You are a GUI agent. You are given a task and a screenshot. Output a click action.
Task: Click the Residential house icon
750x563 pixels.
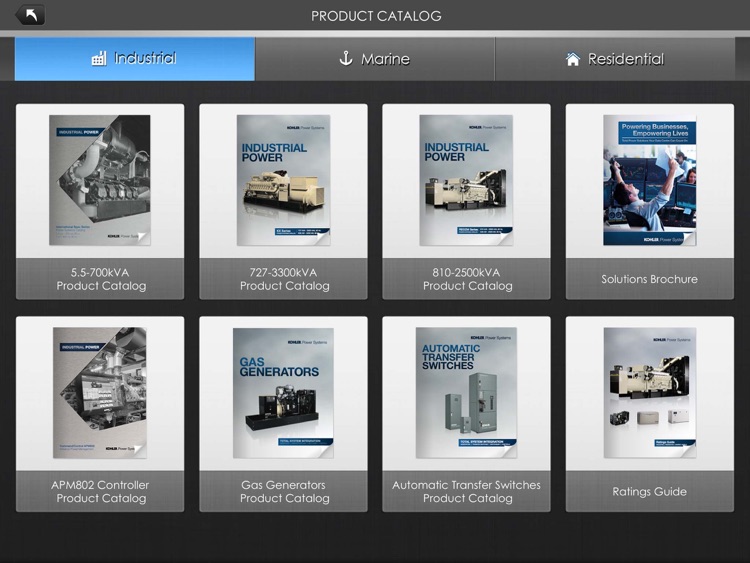coord(573,59)
